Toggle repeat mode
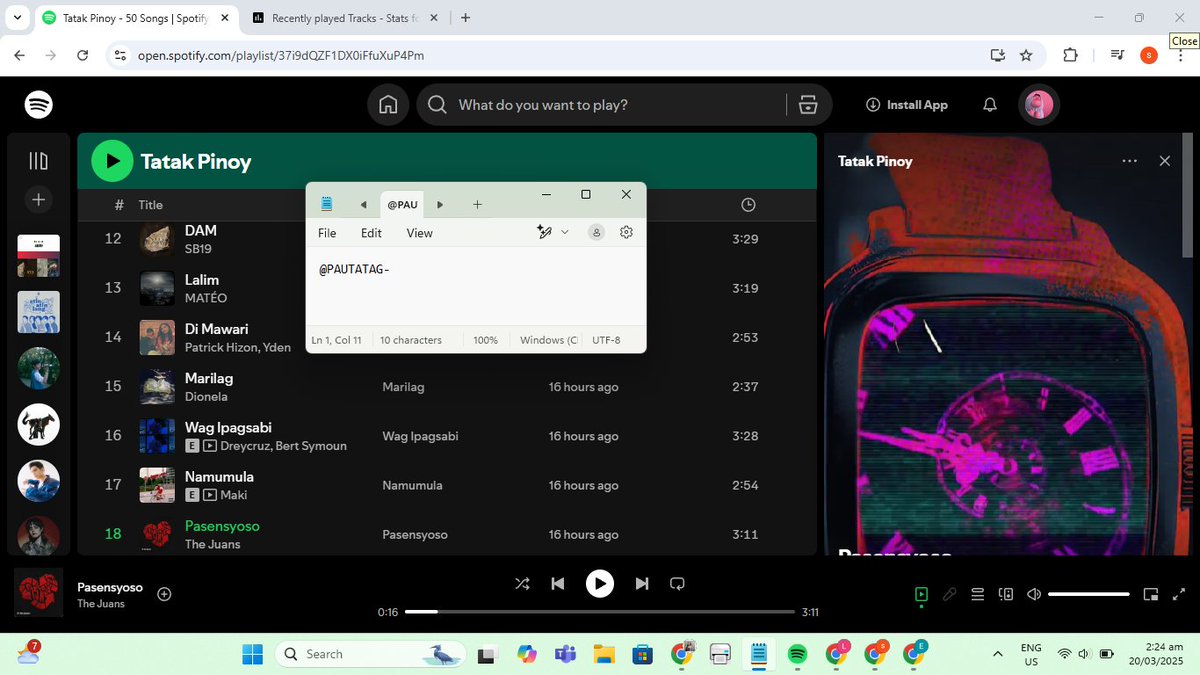 677,584
